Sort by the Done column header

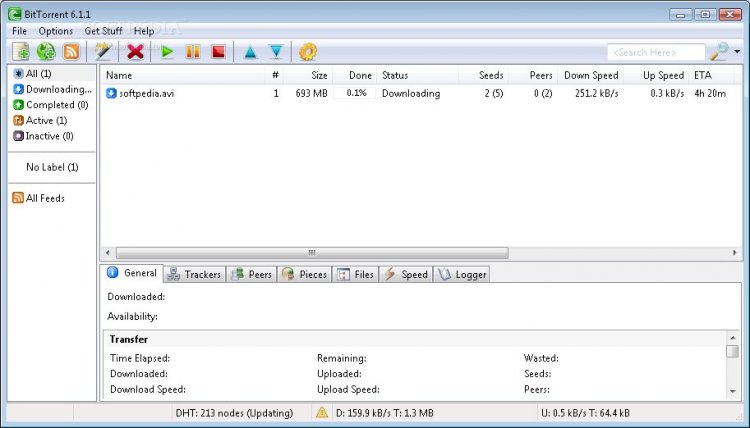coord(354,76)
